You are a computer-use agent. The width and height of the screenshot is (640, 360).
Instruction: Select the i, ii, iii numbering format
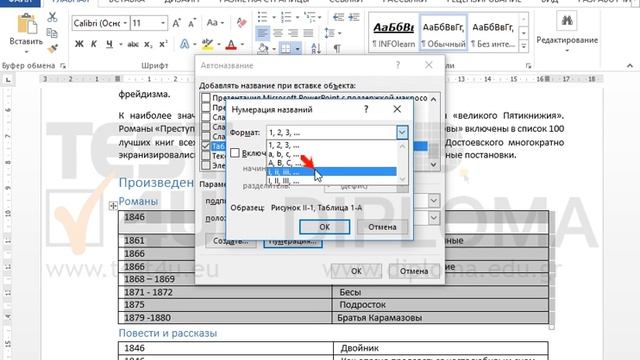331,172
